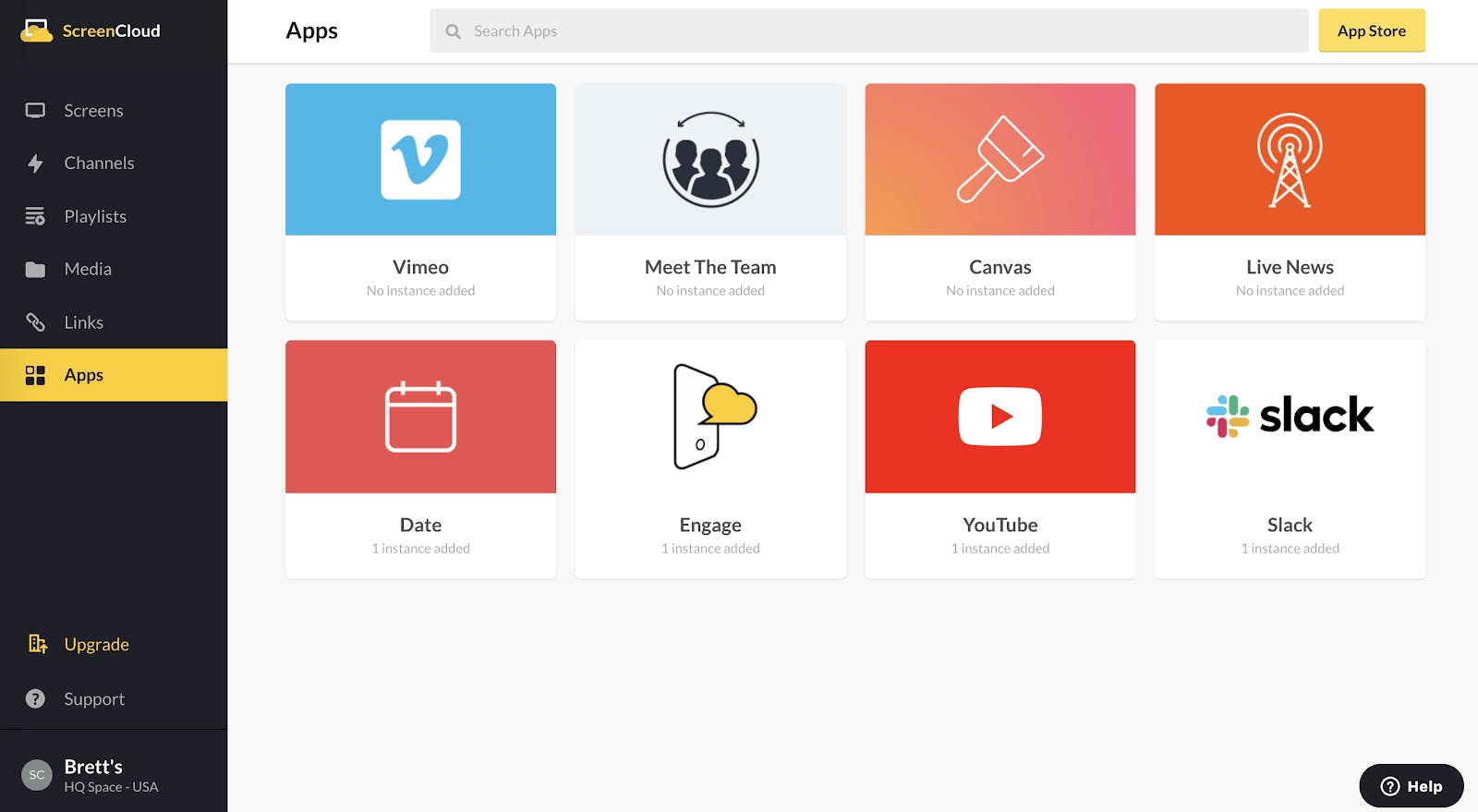Click the ScreenCloud brand name text
The image size is (1478, 812).
(112, 31)
